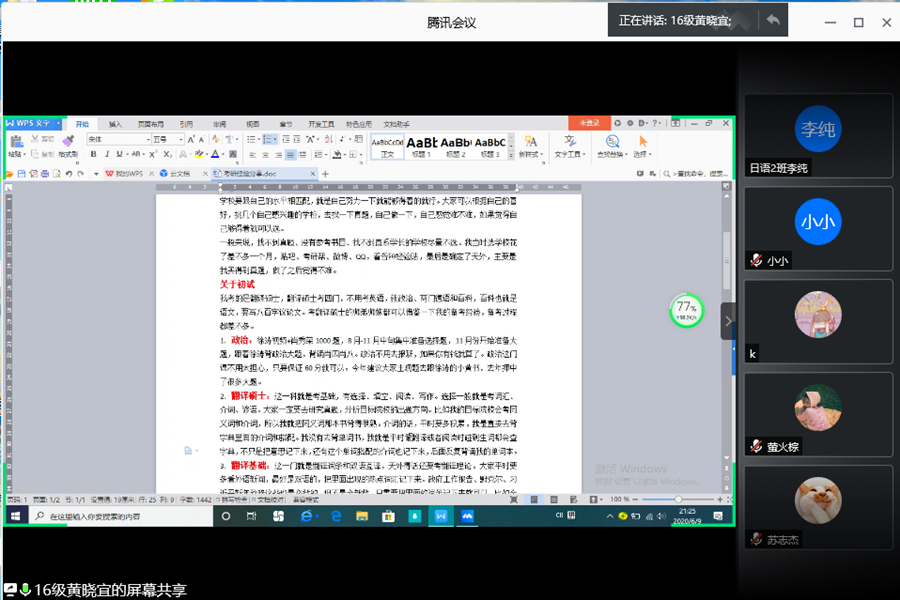
Task: Toggle justified paragraph alignment
Action: (290, 155)
